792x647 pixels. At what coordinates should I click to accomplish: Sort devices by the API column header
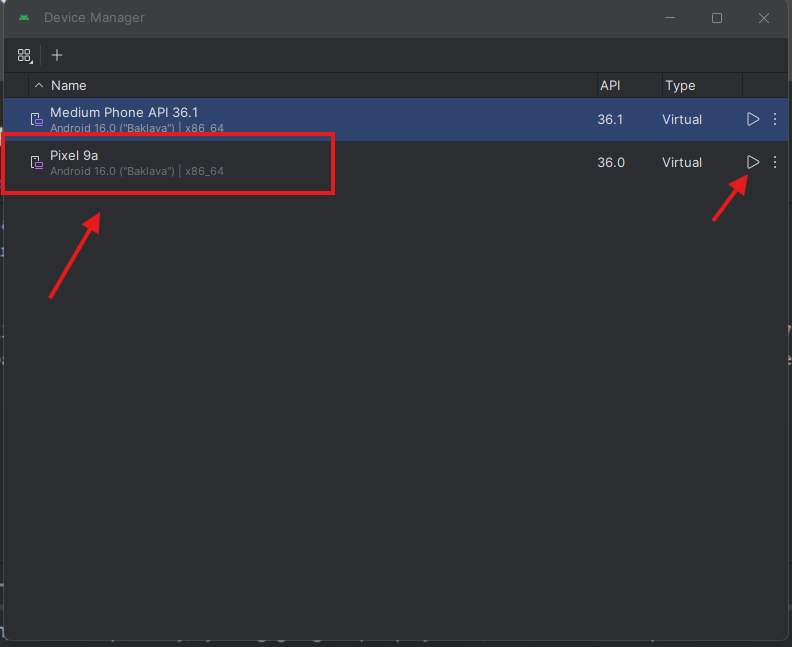point(610,85)
